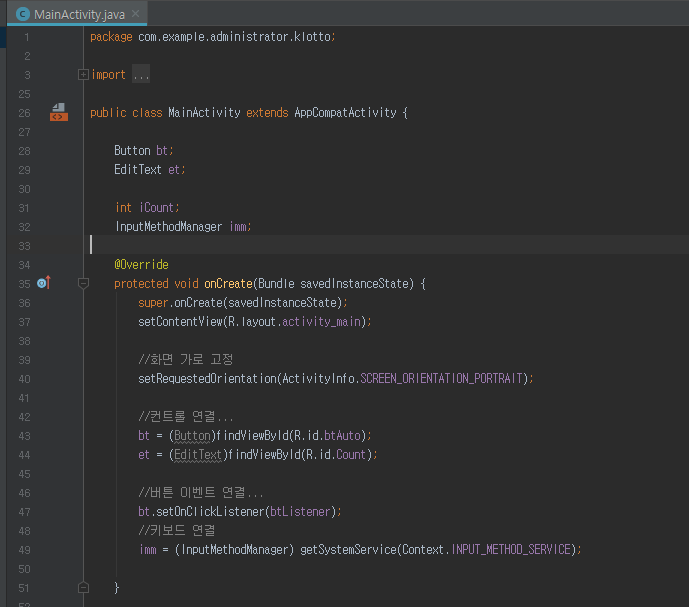Click the extends keyword on line 26

[267, 113]
